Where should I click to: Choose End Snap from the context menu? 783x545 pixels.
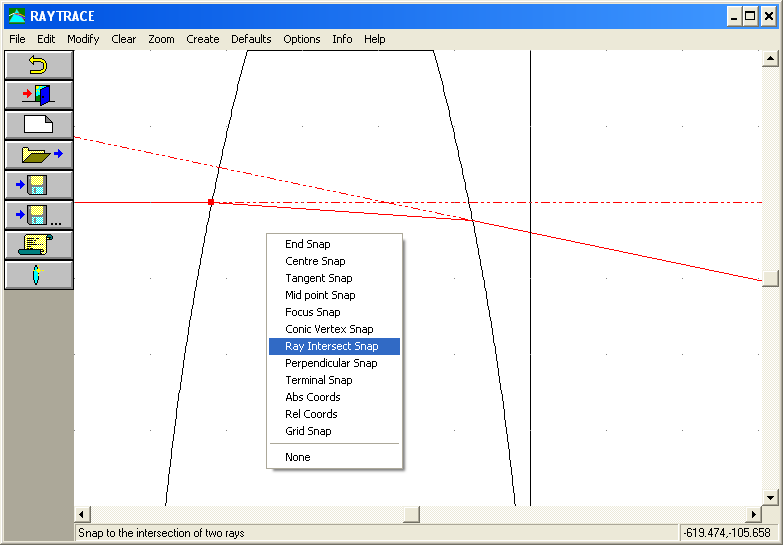click(x=334, y=244)
